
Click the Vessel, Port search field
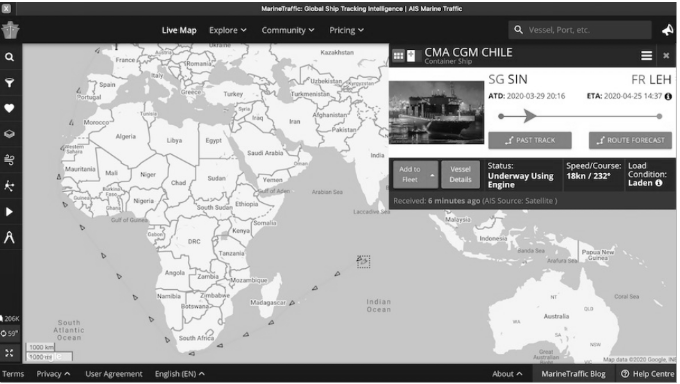click(x=580, y=30)
